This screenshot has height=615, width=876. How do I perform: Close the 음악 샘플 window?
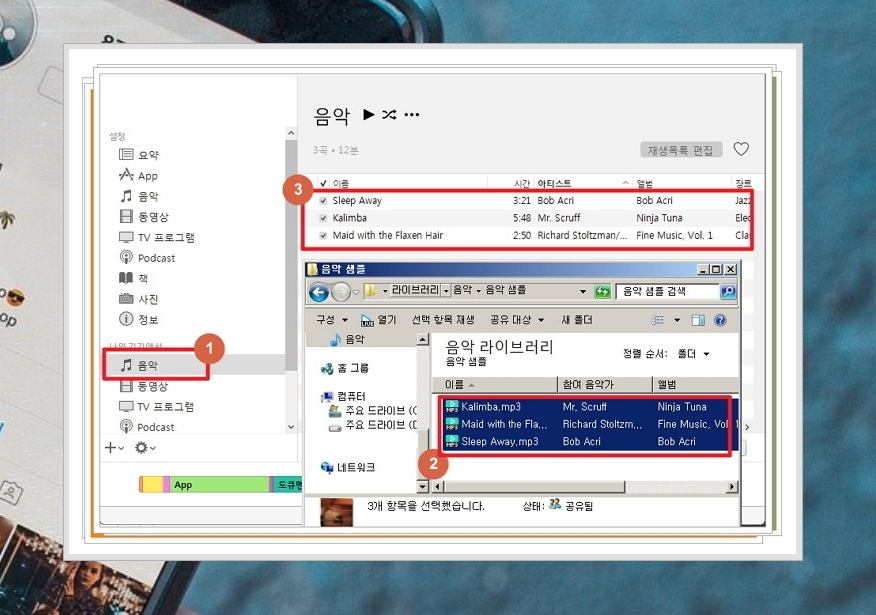tap(730, 270)
